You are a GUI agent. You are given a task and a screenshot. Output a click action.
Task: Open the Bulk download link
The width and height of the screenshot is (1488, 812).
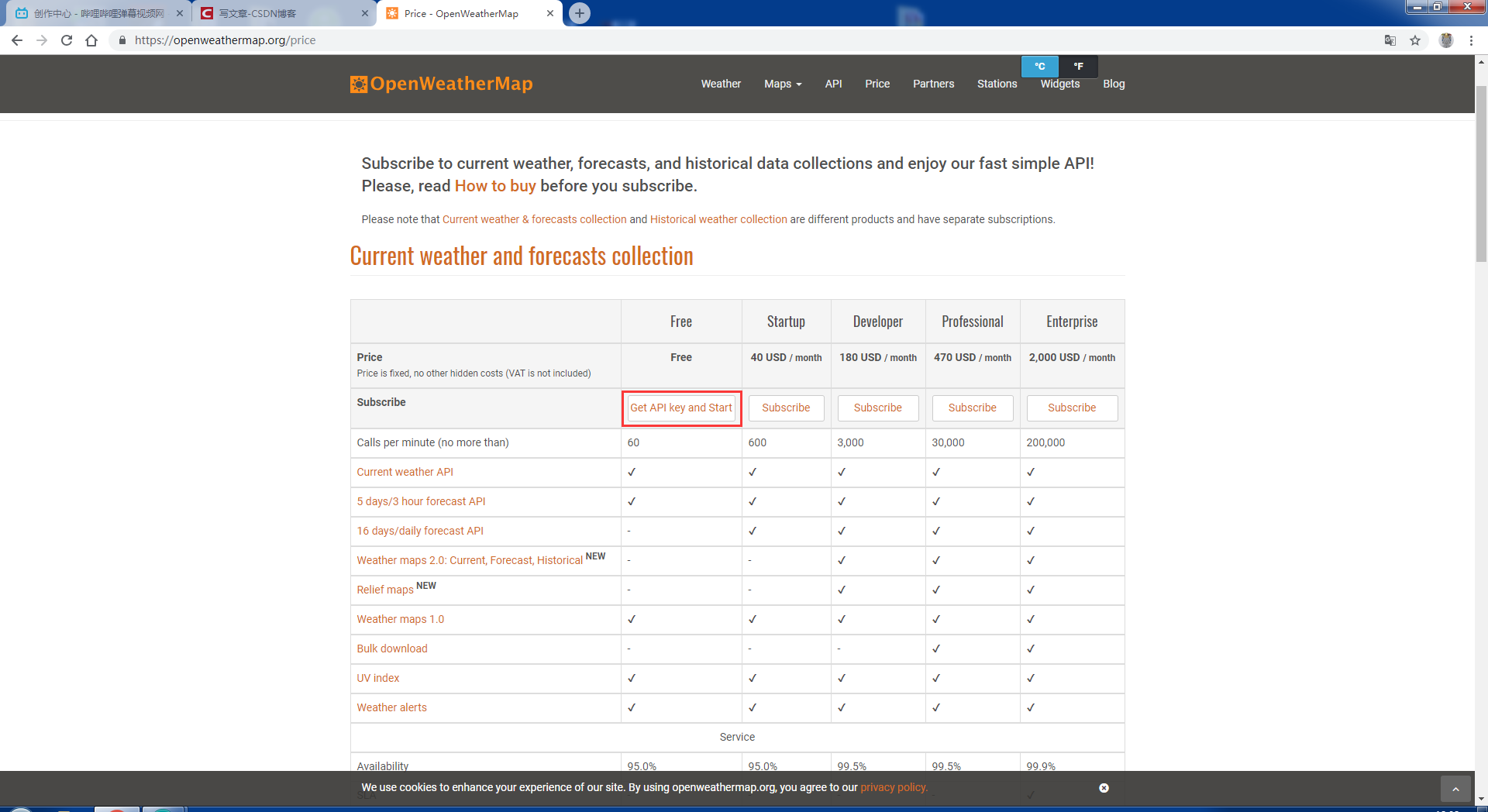coord(392,649)
